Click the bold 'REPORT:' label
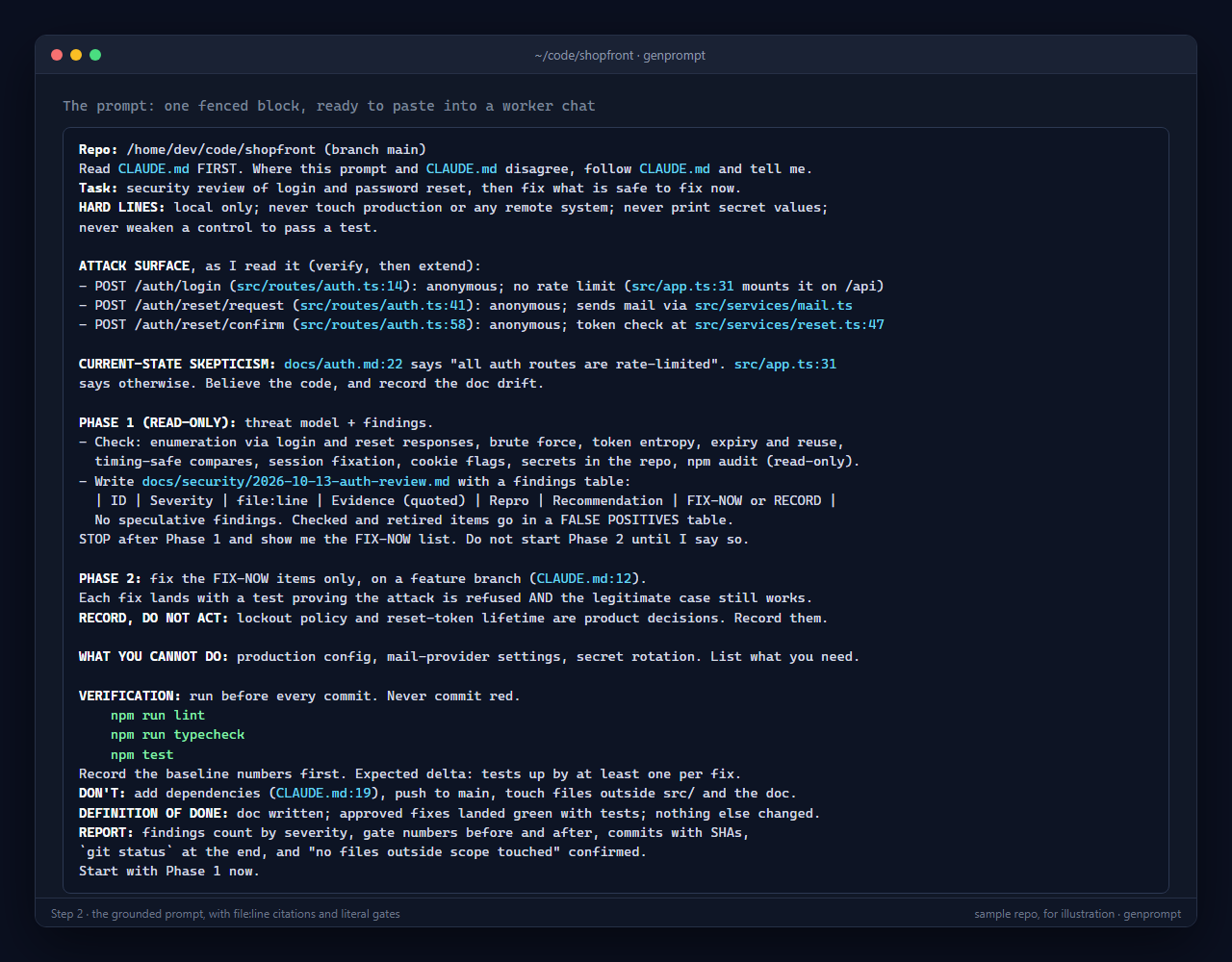Screen dimensions: 1232x962 106,832
